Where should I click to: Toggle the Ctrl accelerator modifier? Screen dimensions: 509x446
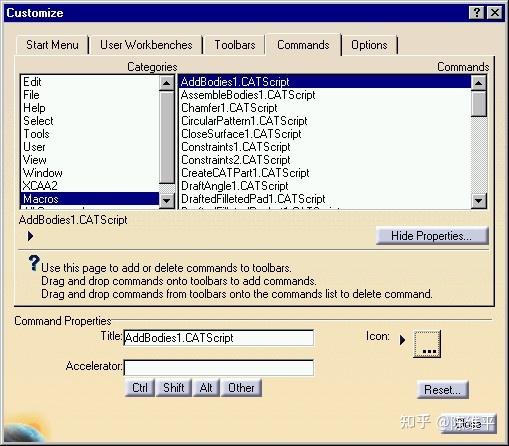(x=140, y=388)
